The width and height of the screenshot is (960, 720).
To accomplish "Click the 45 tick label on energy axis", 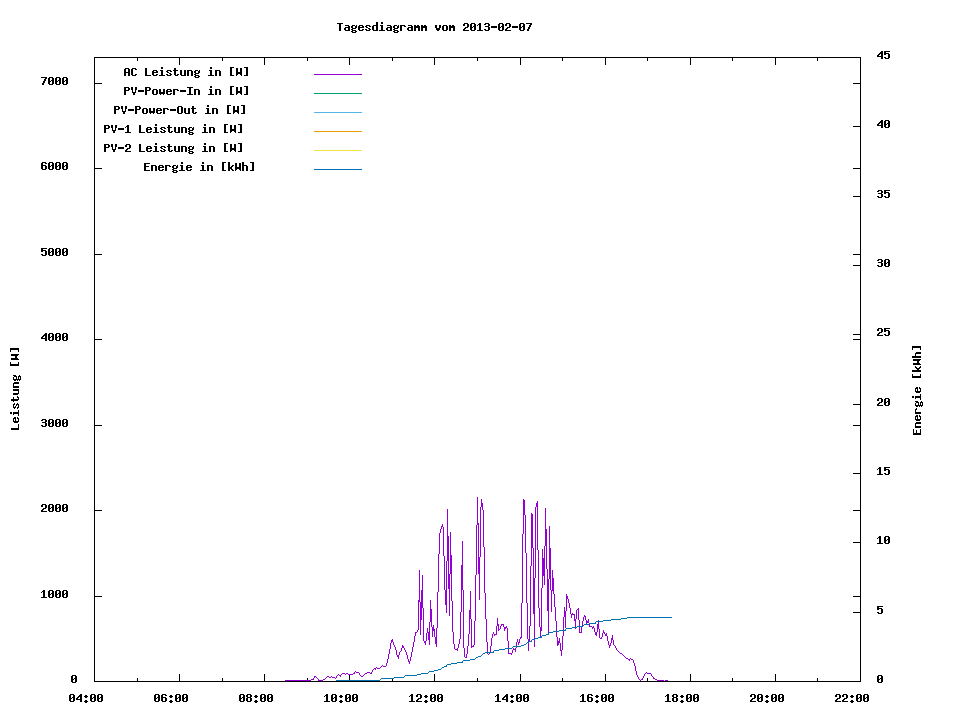I will 883,55.
